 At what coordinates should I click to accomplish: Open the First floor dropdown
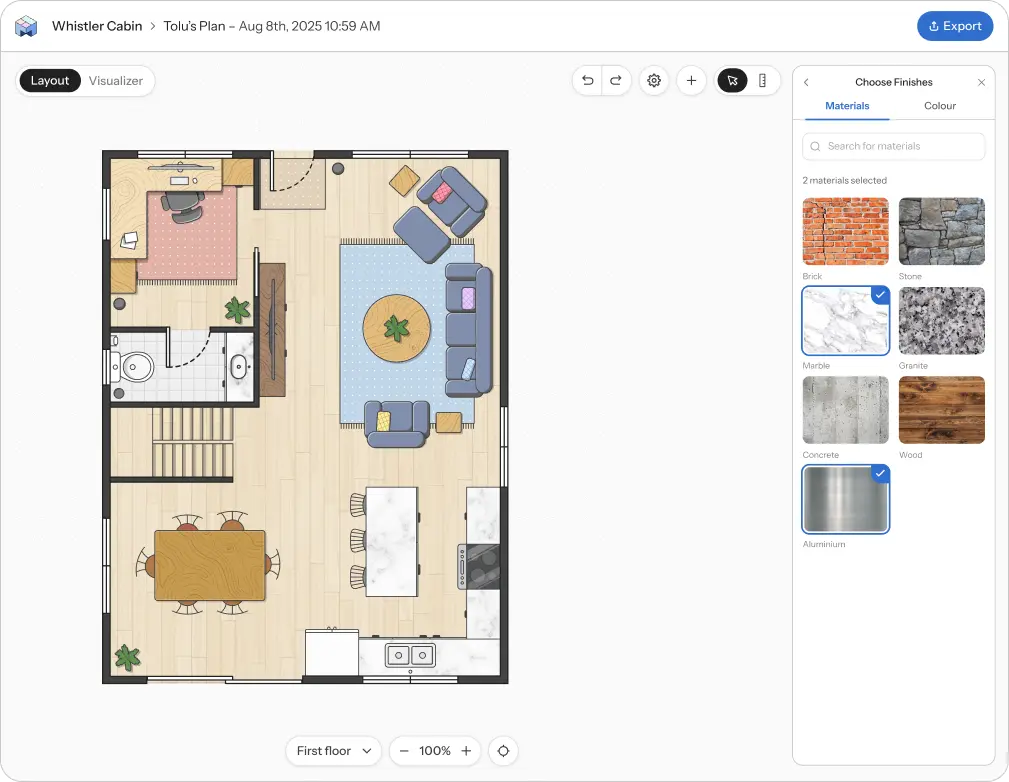point(333,750)
